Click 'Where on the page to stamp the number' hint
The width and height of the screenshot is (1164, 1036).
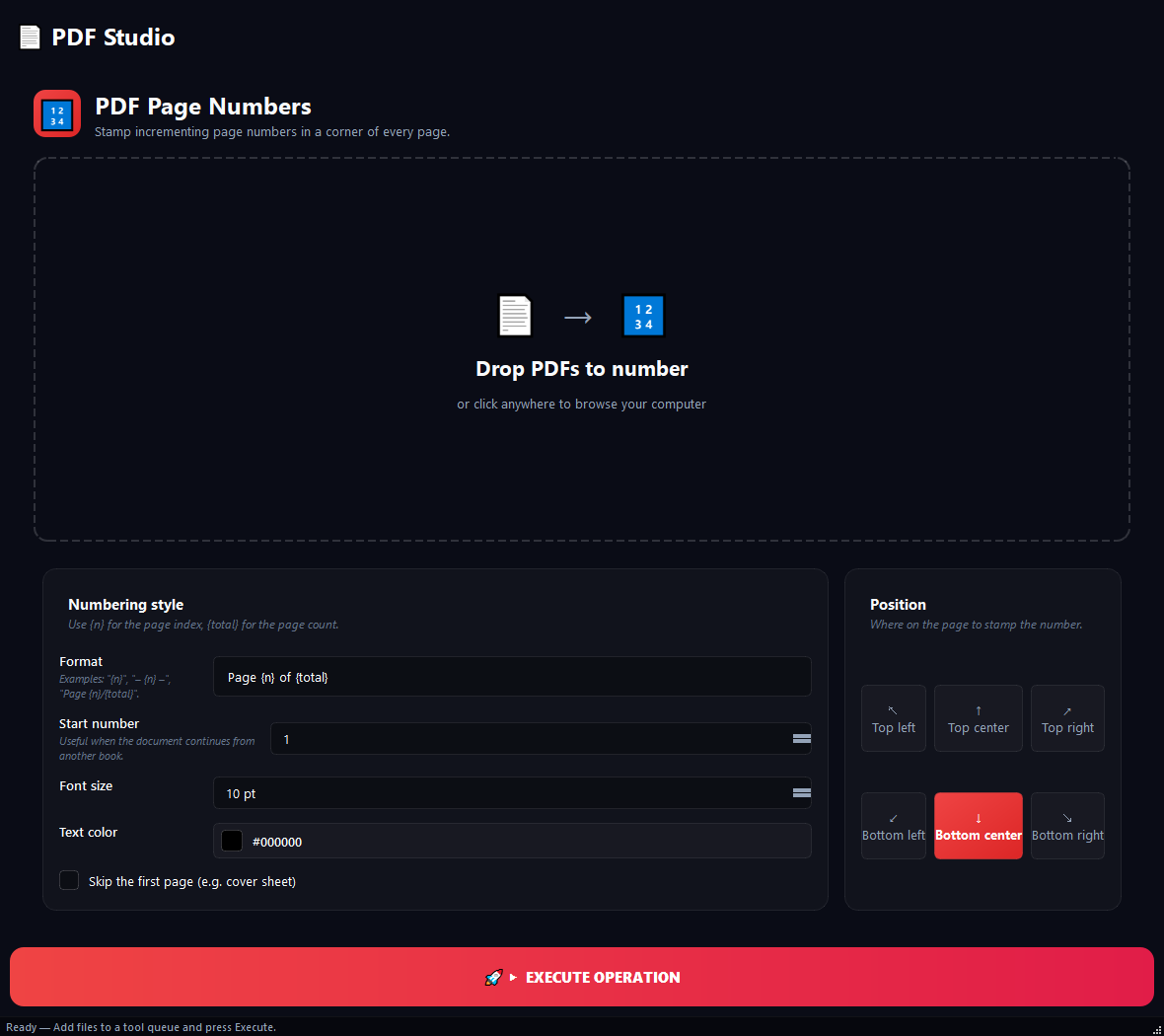977,625
